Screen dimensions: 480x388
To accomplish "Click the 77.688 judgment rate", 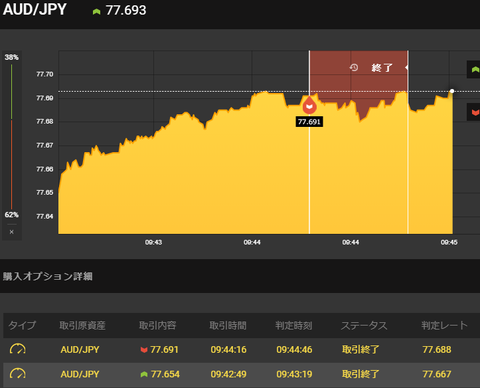I will [x=437, y=350].
